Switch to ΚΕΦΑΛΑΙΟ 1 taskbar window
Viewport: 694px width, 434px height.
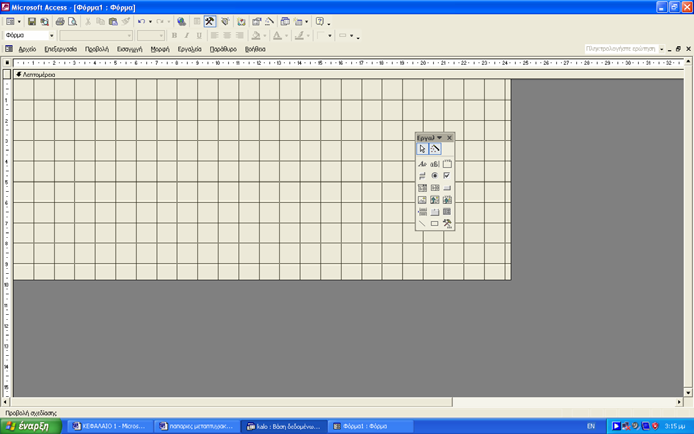(x=109, y=426)
